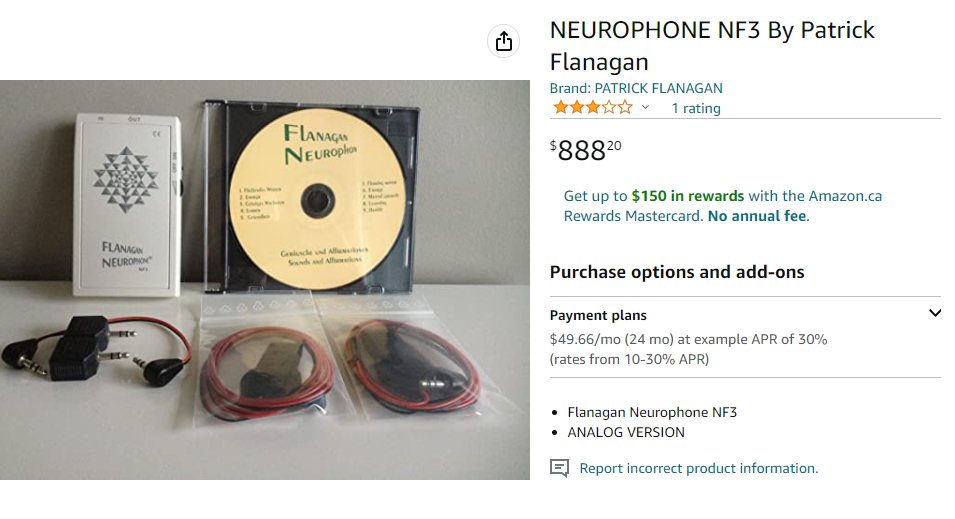Screen dimensions: 955x519
Task: Click the ANALOG VERSION bullet text
Action: [626, 432]
